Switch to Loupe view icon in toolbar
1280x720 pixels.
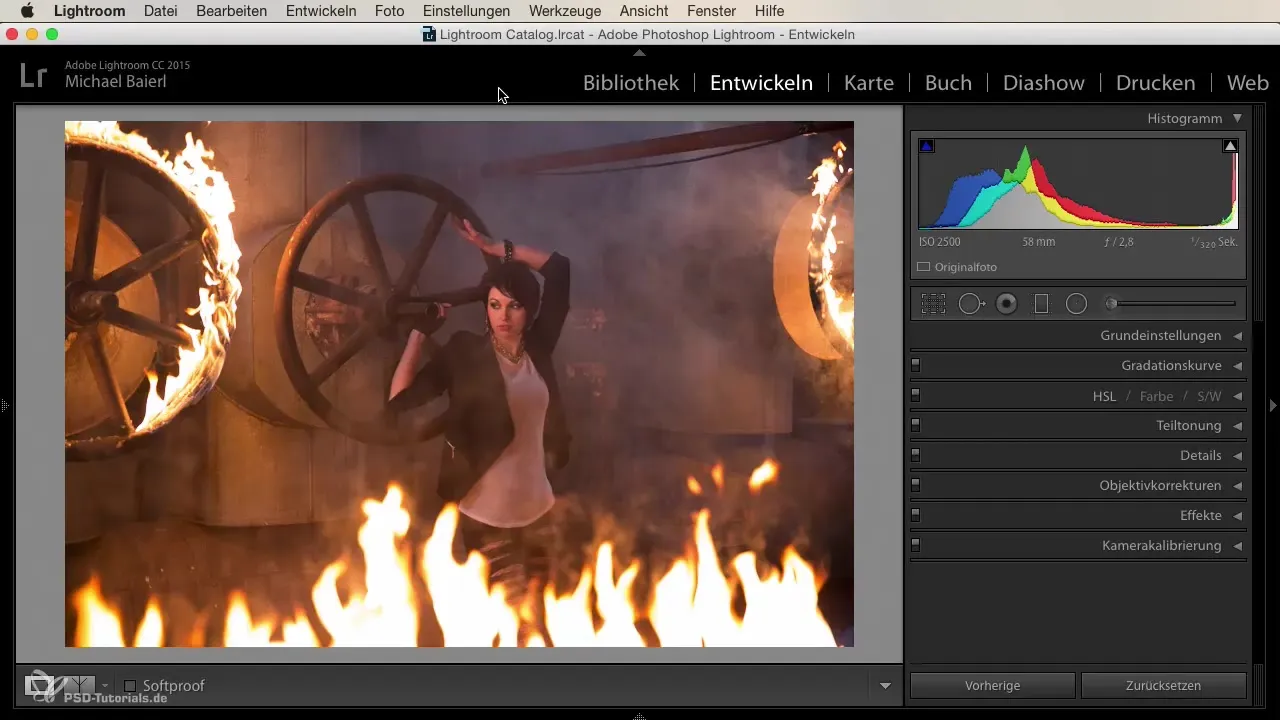click(x=39, y=686)
